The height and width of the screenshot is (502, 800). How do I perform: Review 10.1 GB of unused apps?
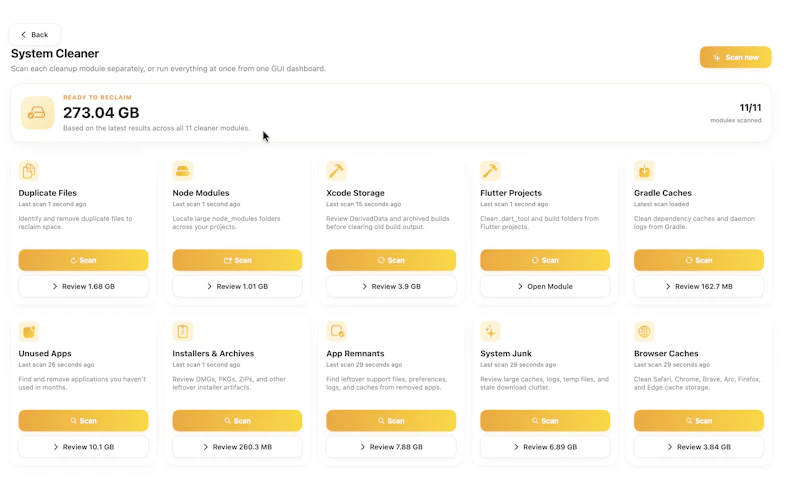[x=84, y=447]
